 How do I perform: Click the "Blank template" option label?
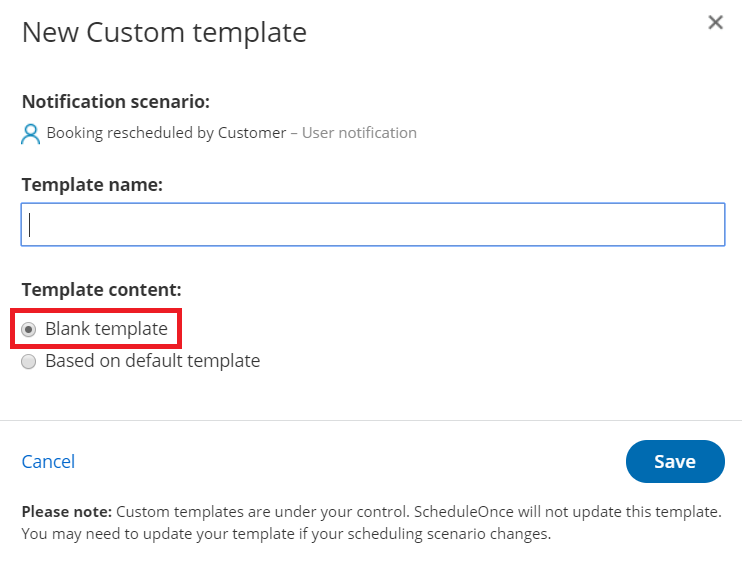[x=106, y=329]
